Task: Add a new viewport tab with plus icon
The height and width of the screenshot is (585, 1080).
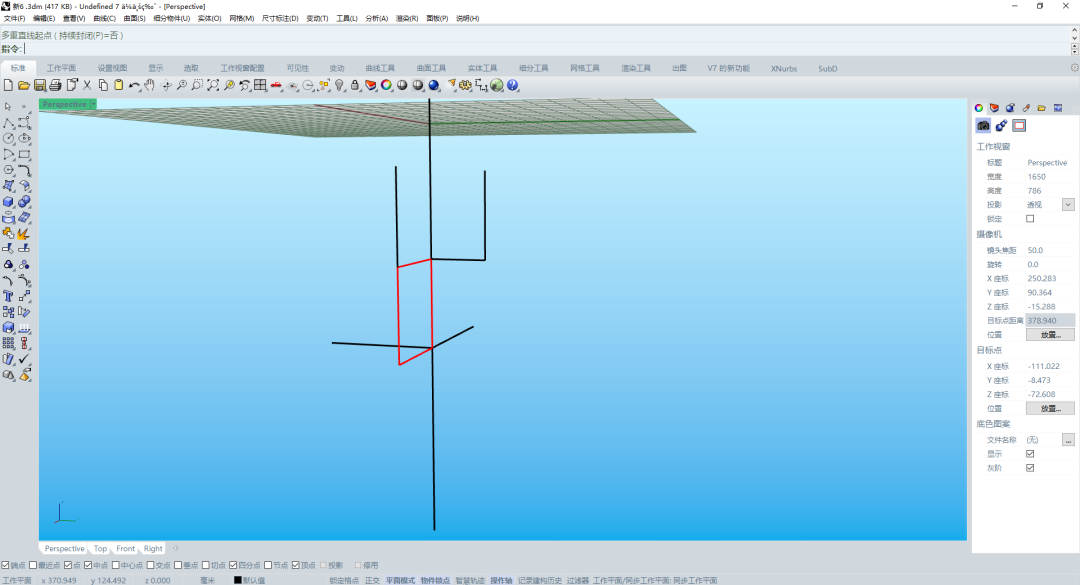Action: pos(176,548)
